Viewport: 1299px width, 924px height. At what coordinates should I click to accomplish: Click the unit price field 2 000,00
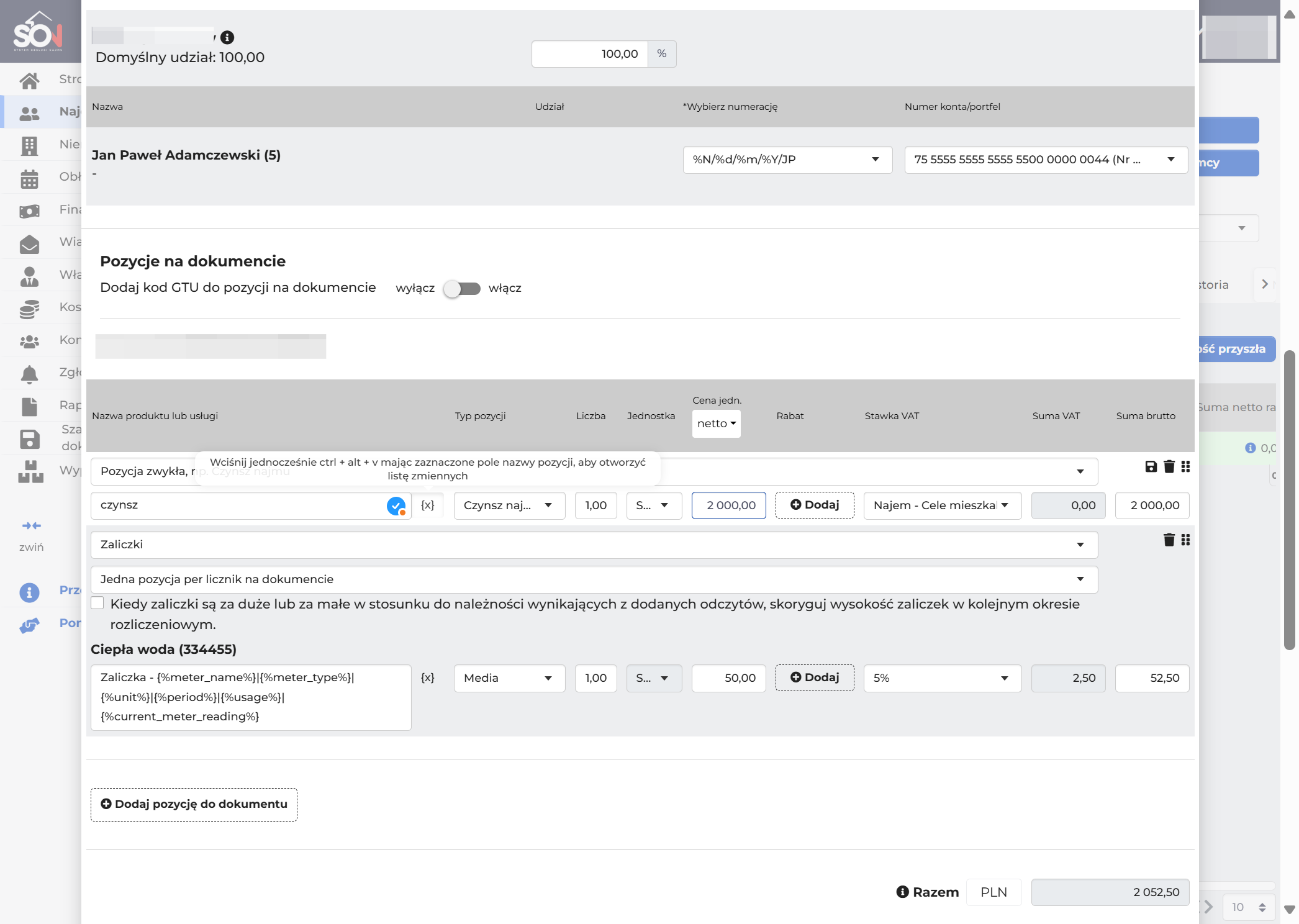pyautogui.click(x=728, y=505)
